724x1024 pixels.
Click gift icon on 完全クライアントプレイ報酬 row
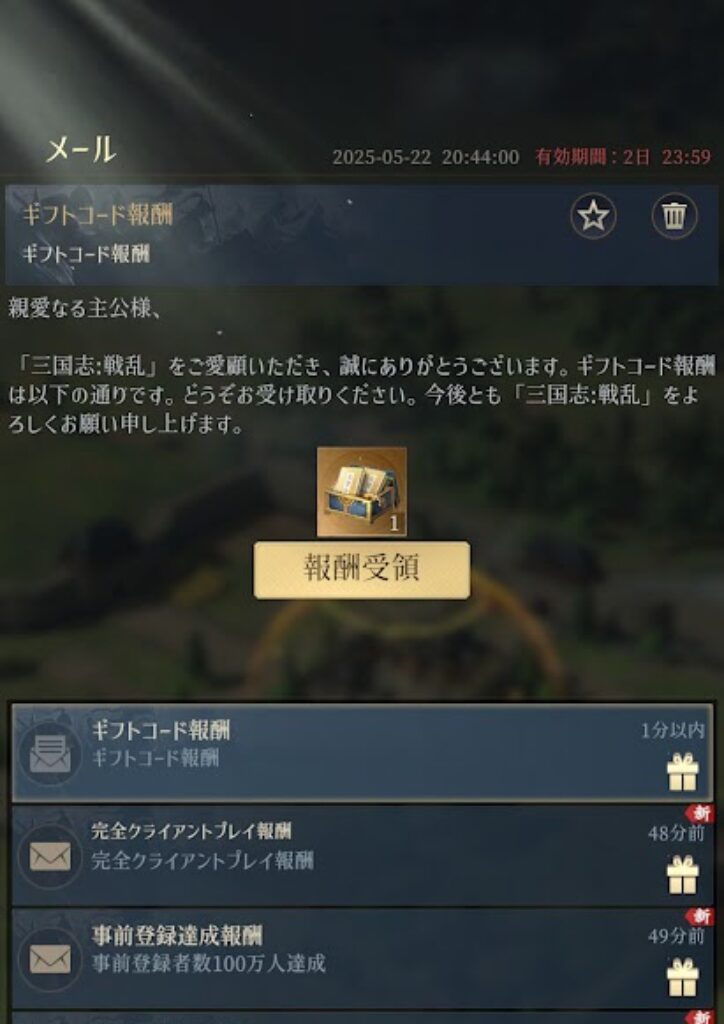683,874
